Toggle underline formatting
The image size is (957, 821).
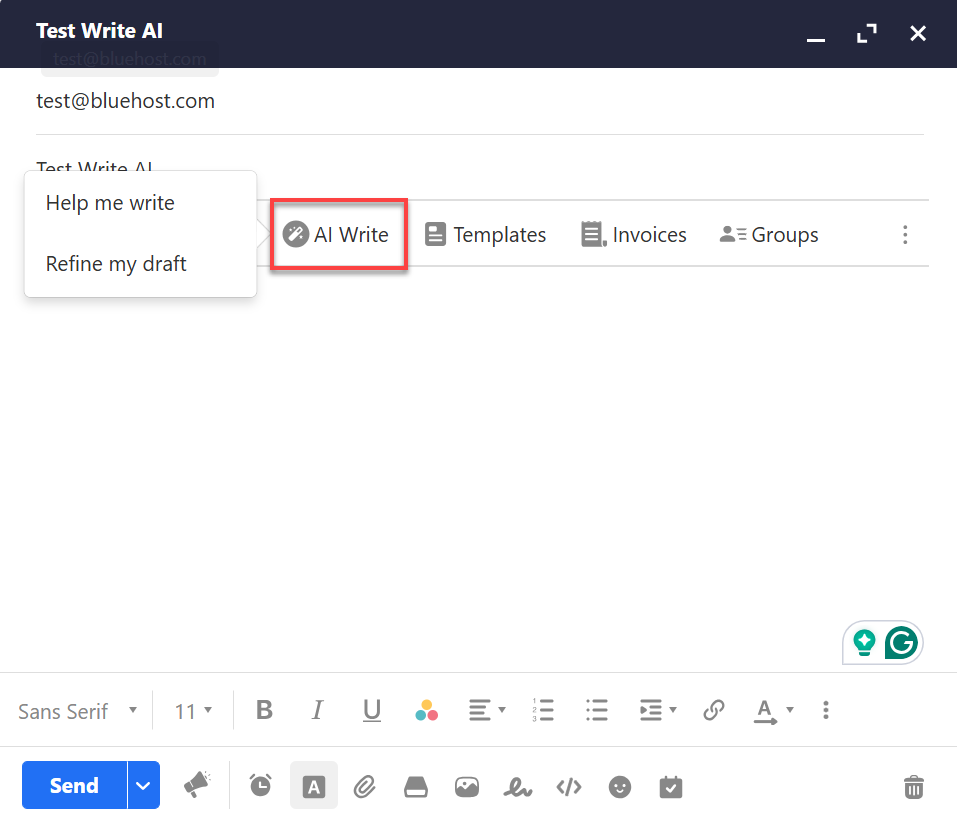coord(372,711)
